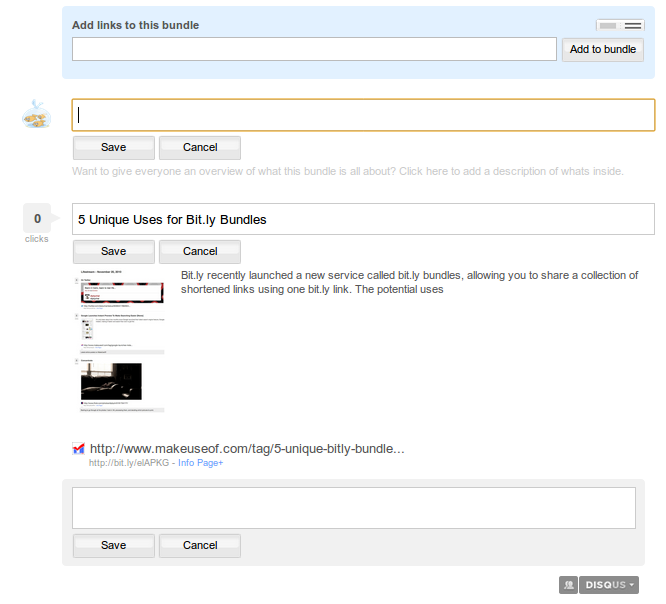The height and width of the screenshot is (604, 666).
Task: Switch to multi-line input view toggle
Action: pos(632,25)
